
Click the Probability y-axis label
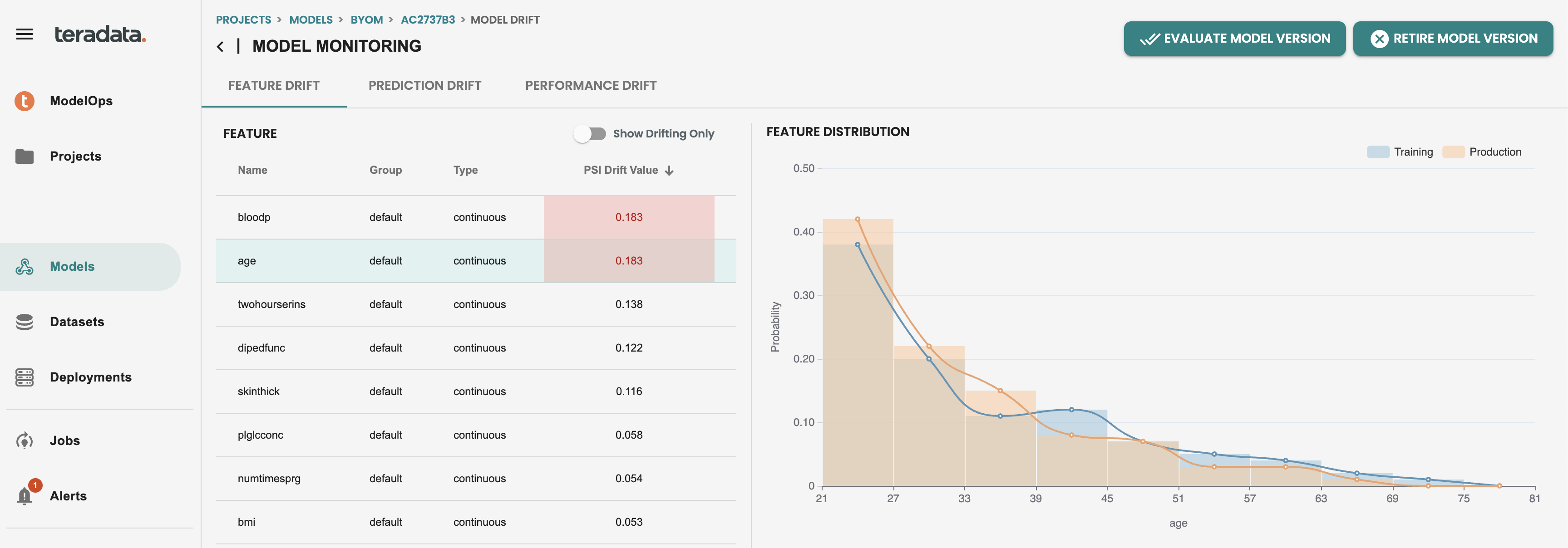[x=775, y=327]
